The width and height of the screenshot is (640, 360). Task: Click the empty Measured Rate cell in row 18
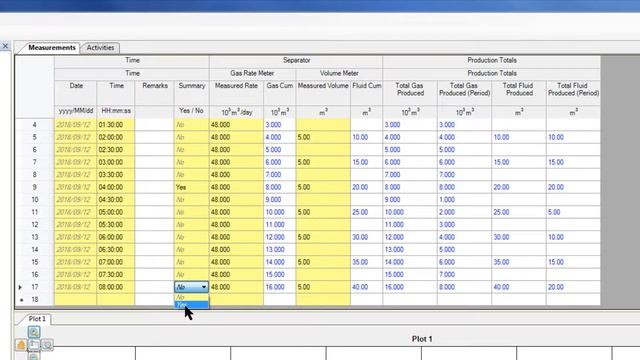point(236,300)
